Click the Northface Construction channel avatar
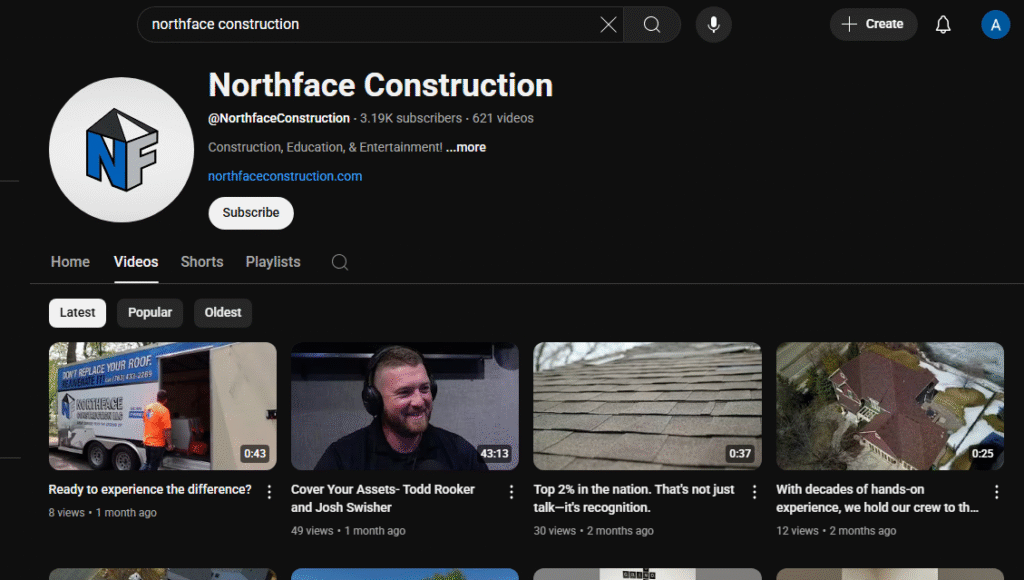 click(x=120, y=149)
